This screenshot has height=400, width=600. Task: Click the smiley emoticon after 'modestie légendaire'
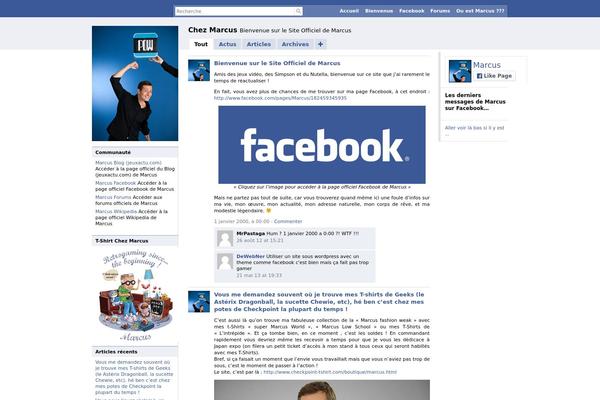[269, 211]
